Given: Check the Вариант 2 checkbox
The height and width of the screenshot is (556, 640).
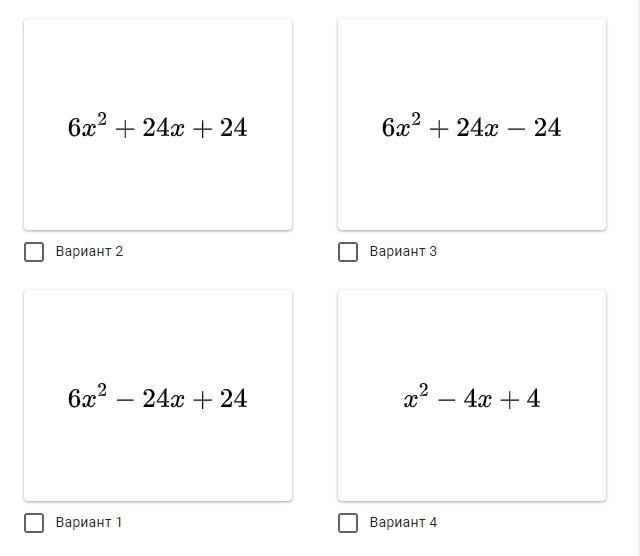Looking at the screenshot, I should (34, 252).
